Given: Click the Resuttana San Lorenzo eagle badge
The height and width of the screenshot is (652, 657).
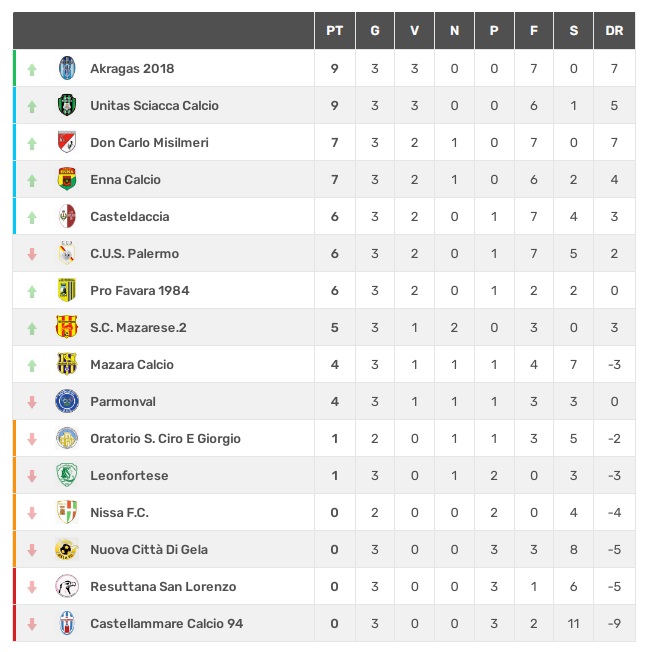Looking at the screenshot, I should 67,586.
